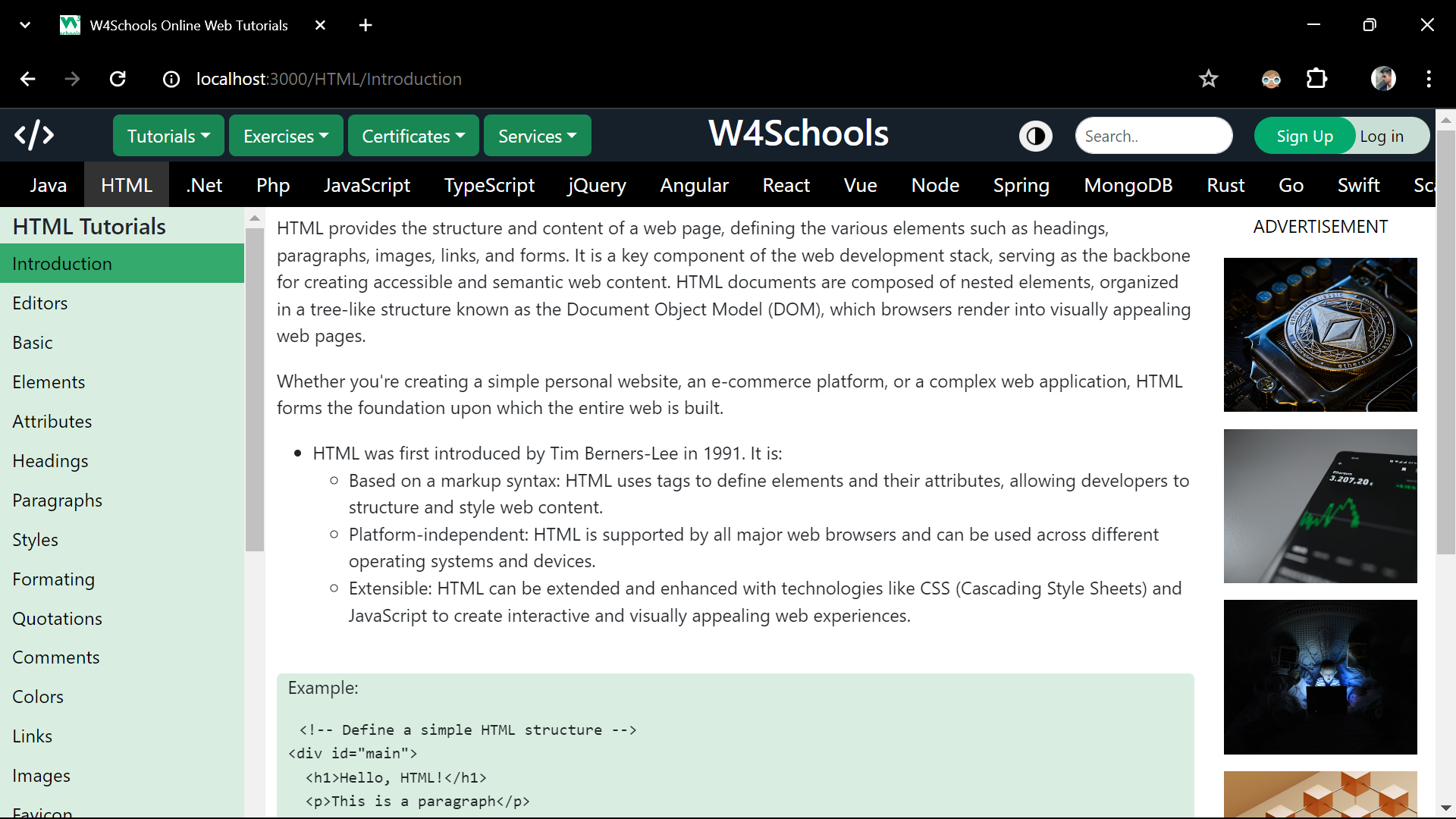Select the .Net language tab
This screenshot has height=819, width=1456.
click(x=205, y=185)
